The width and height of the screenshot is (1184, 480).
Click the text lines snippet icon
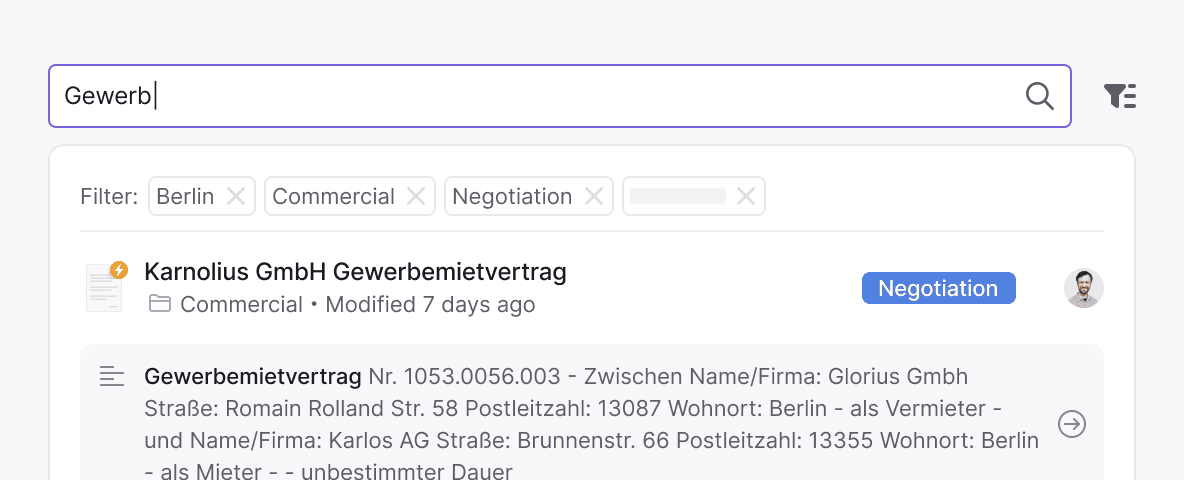[112, 377]
